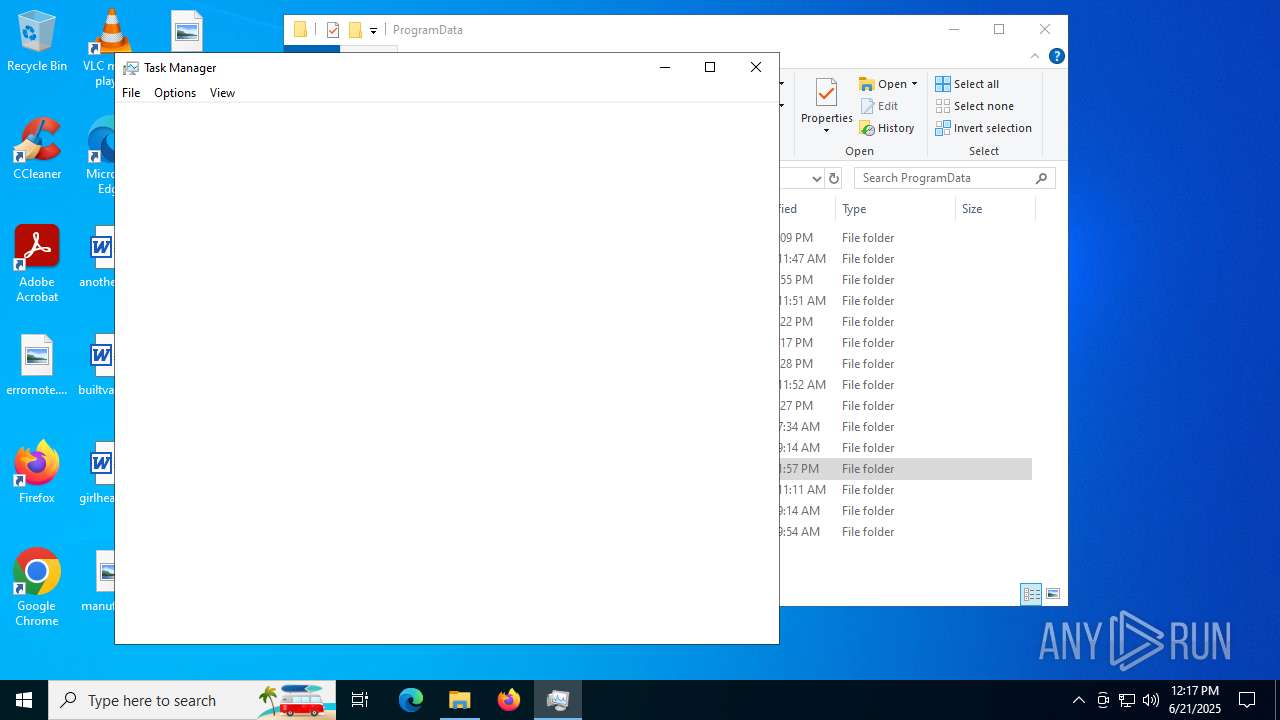
Task: Open Task View from the taskbar
Action: pyautogui.click(x=360, y=700)
